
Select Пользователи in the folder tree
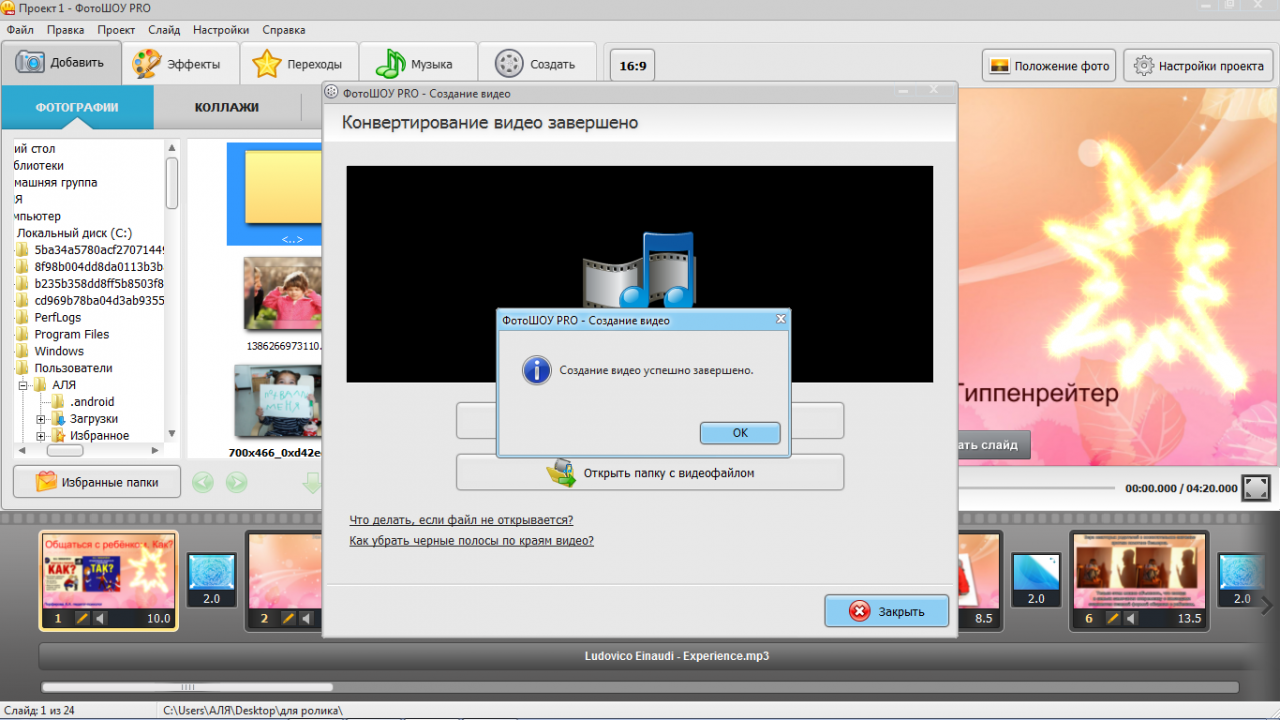[x=73, y=368]
